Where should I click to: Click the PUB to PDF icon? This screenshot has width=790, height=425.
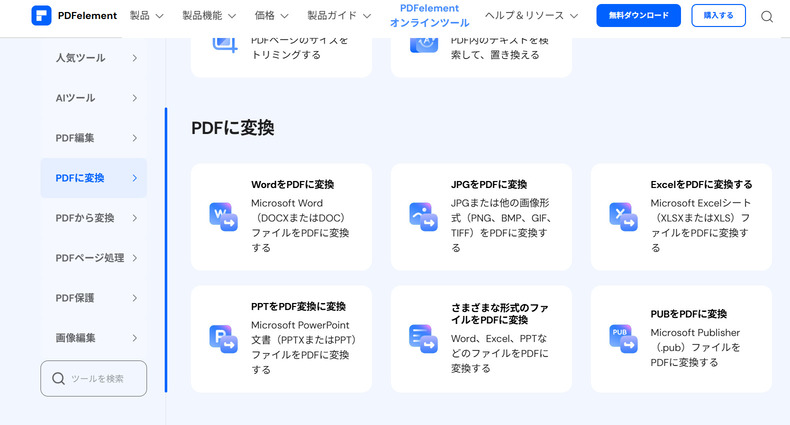point(623,338)
